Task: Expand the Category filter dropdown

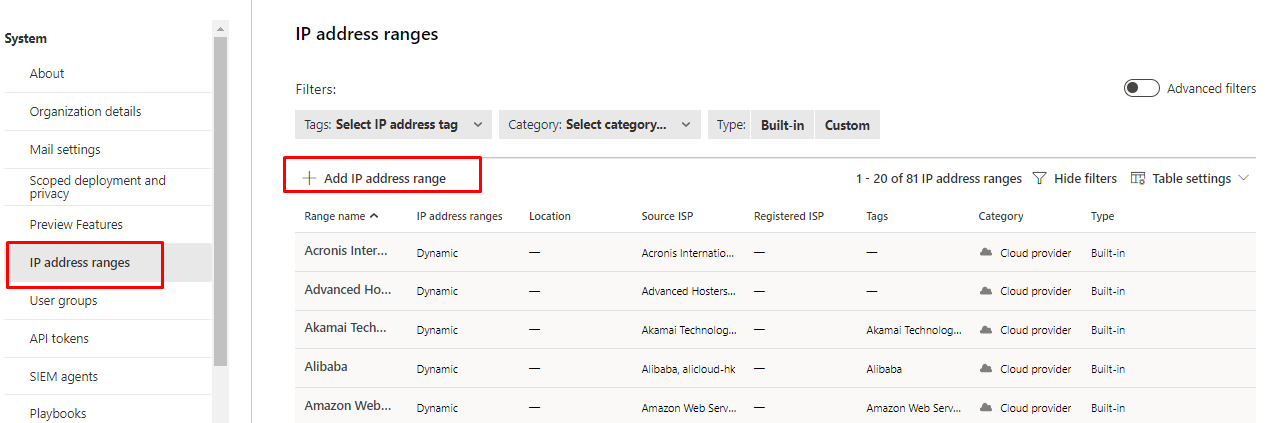Action: click(599, 125)
